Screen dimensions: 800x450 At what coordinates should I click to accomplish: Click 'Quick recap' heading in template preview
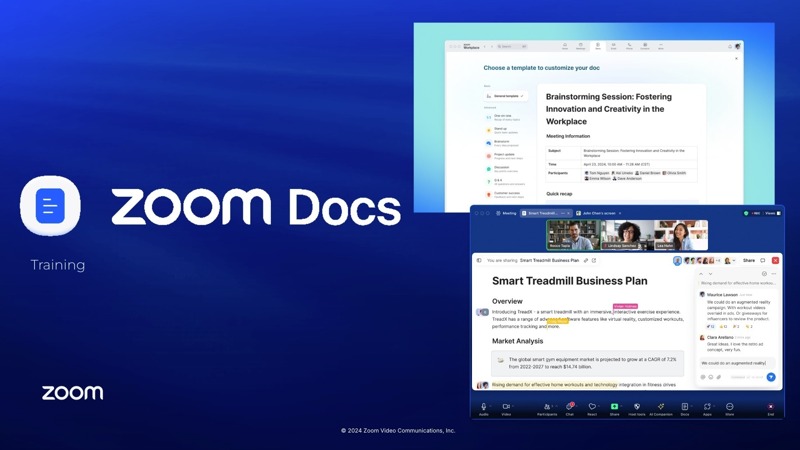pos(559,194)
